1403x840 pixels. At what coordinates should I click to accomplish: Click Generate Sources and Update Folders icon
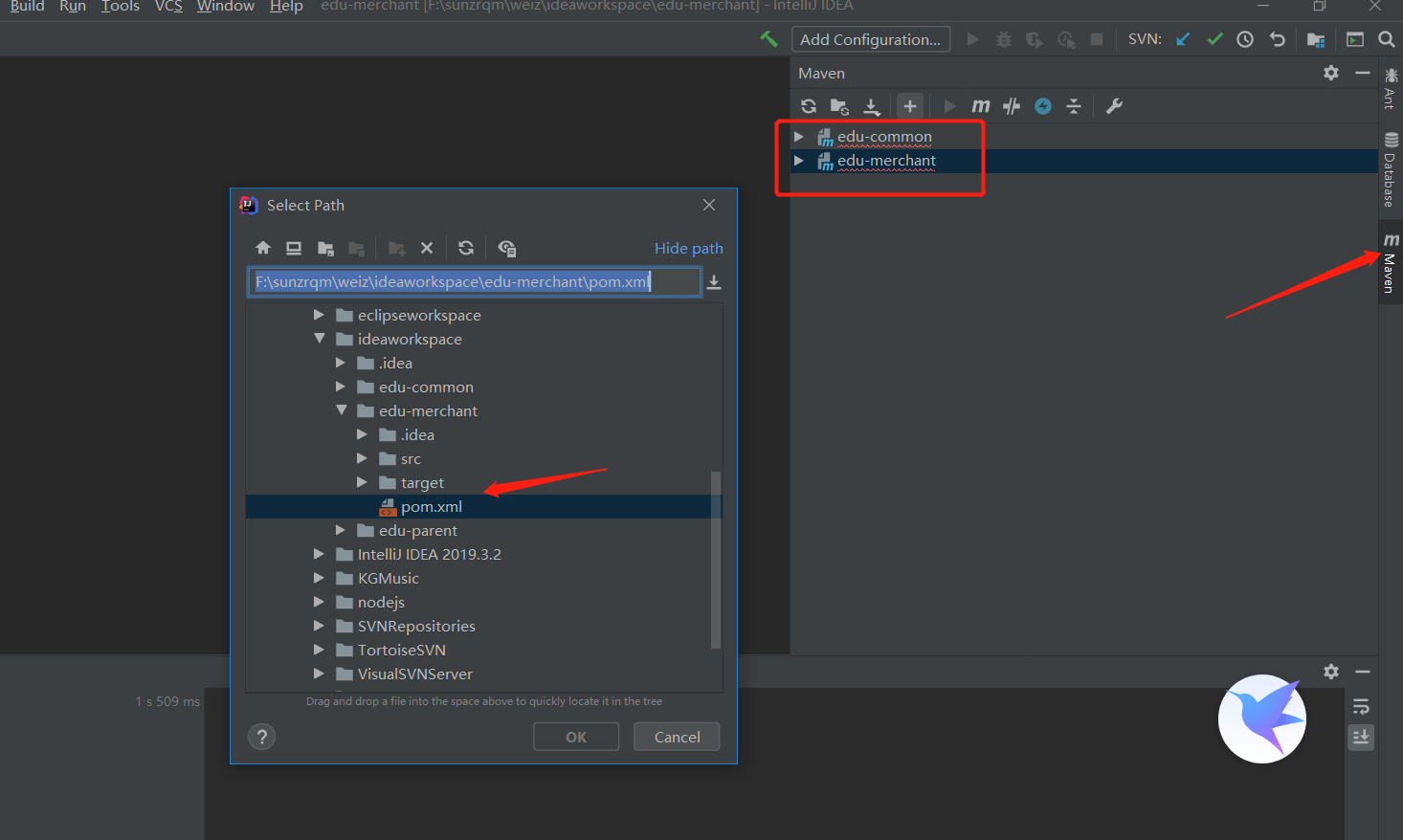click(839, 106)
